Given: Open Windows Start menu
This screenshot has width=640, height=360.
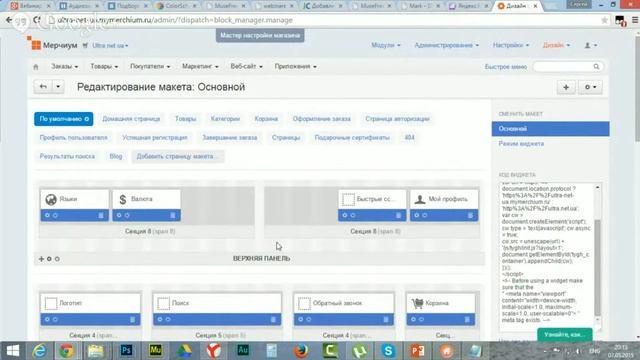Looking at the screenshot, I should point(13,350).
